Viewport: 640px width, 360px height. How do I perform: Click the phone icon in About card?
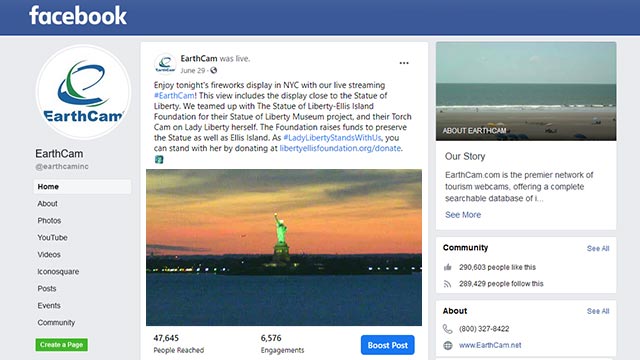(x=448, y=329)
